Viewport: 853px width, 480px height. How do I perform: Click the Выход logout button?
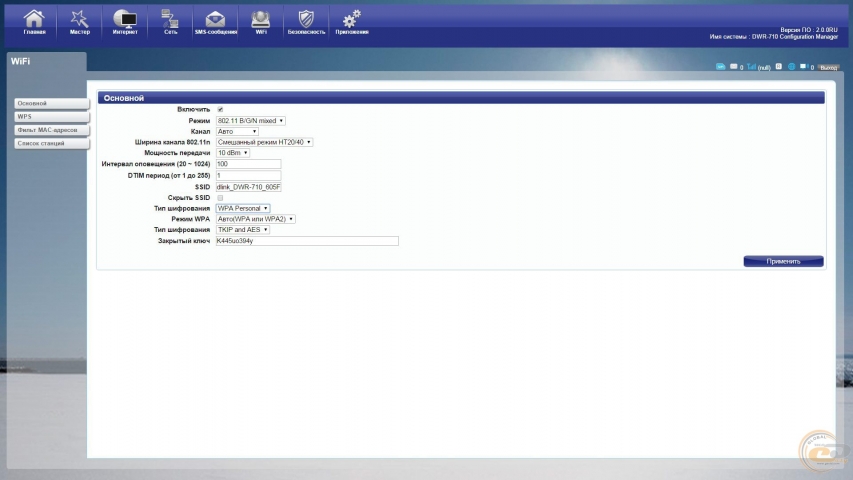click(828, 67)
